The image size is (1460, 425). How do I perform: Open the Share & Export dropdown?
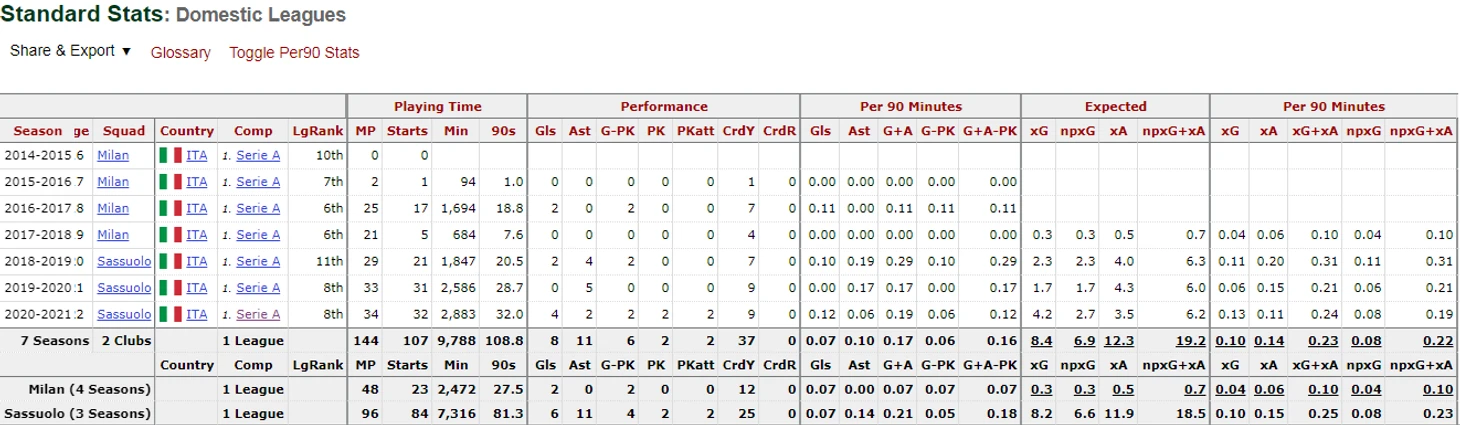click(x=70, y=51)
